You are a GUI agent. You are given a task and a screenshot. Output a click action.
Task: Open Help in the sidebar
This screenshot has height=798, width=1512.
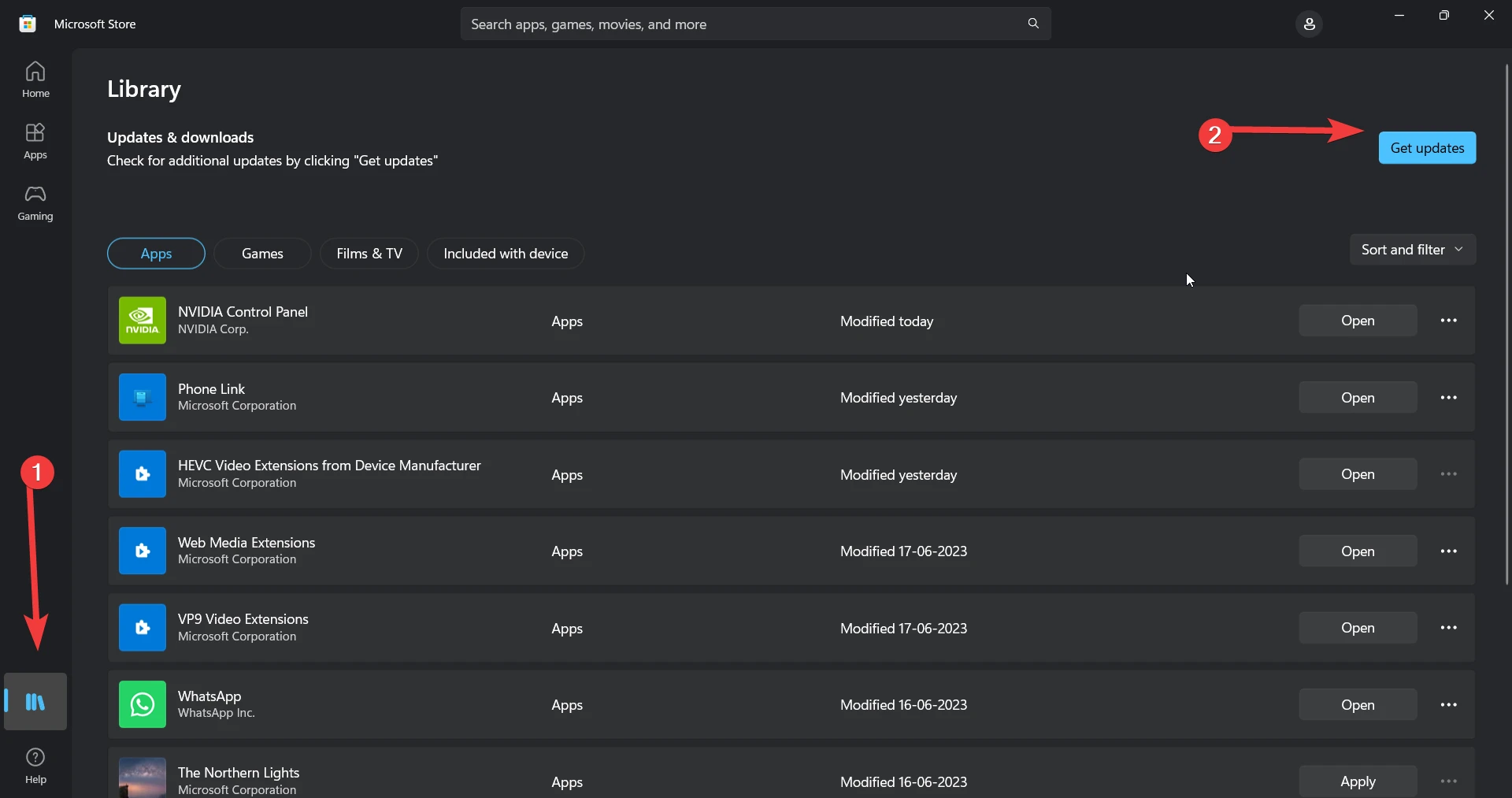pos(35,766)
